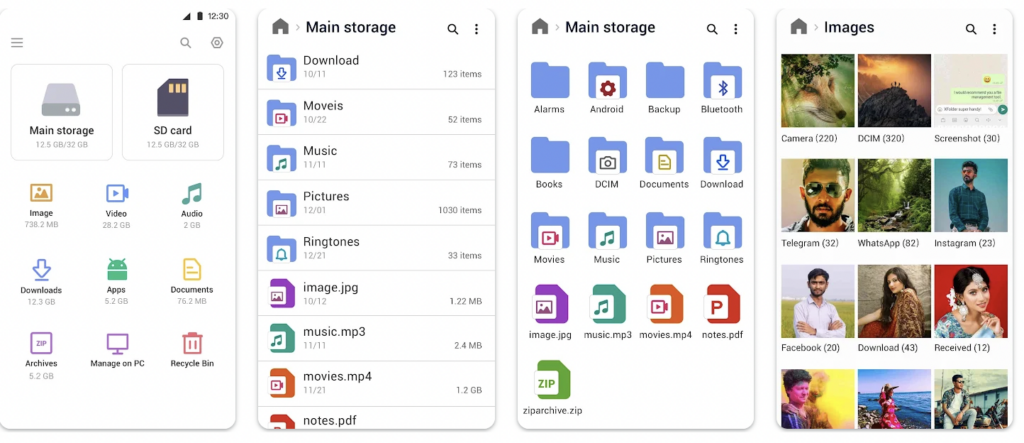Open Music folder in grid view
1024x443 pixels.
click(x=607, y=238)
